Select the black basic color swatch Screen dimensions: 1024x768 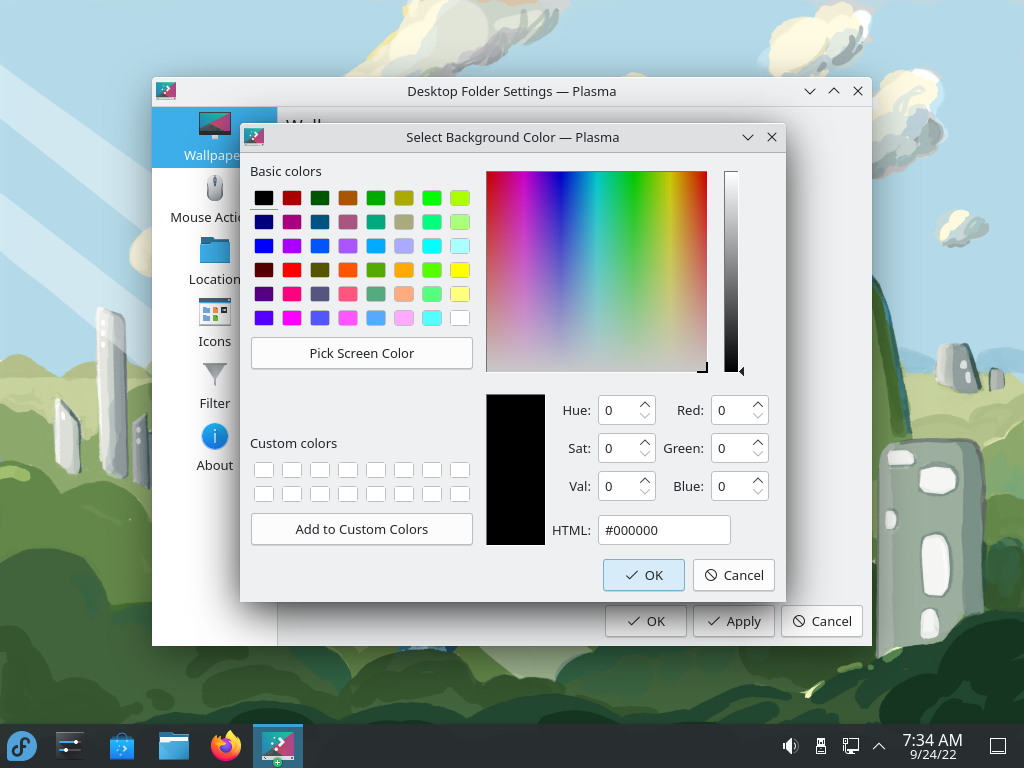point(264,198)
